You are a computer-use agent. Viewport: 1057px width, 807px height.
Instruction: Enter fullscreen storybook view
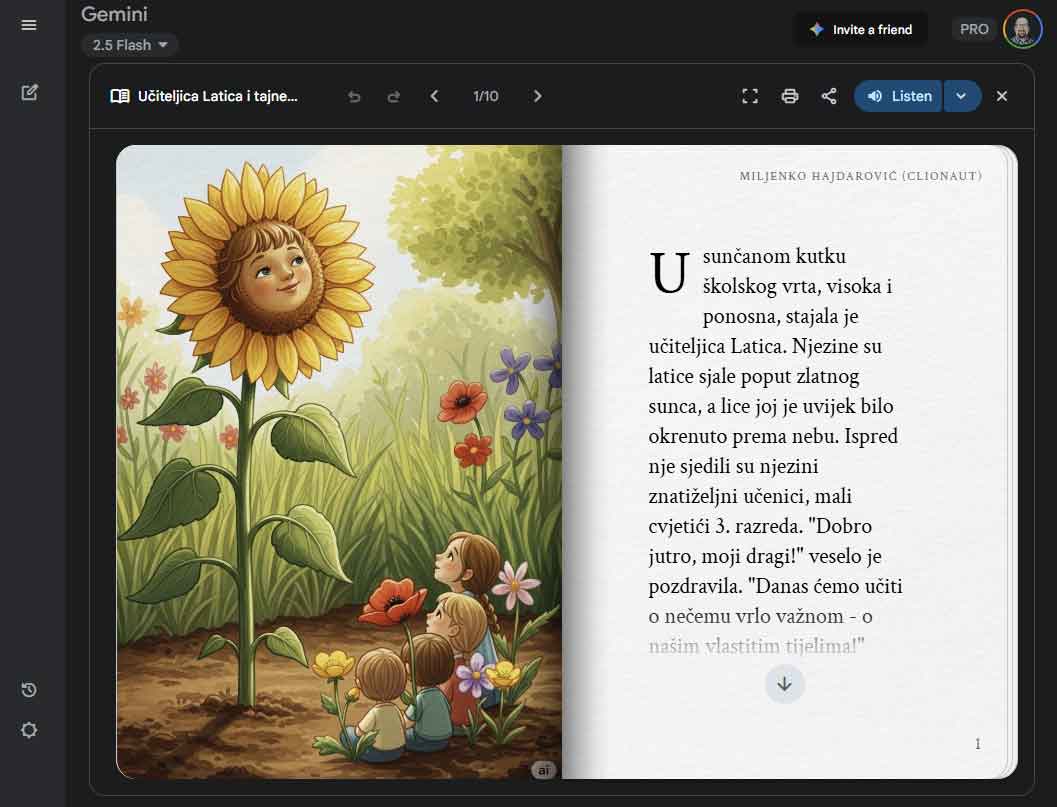coord(750,96)
